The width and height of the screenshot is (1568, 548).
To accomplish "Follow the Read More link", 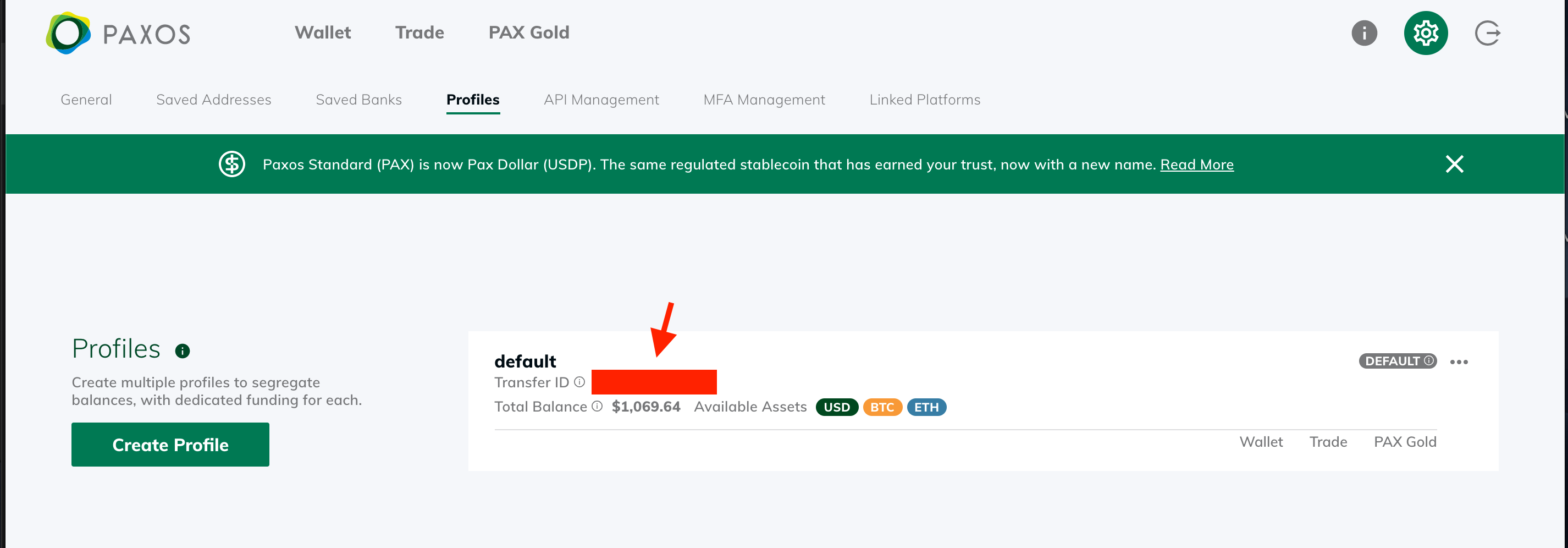I will (x=1197, y=165).
